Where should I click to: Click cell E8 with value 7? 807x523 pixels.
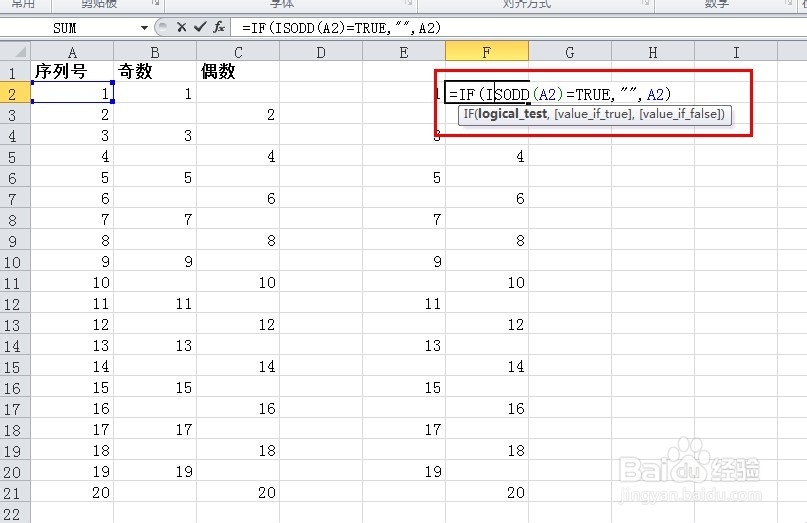coord(404,219)
